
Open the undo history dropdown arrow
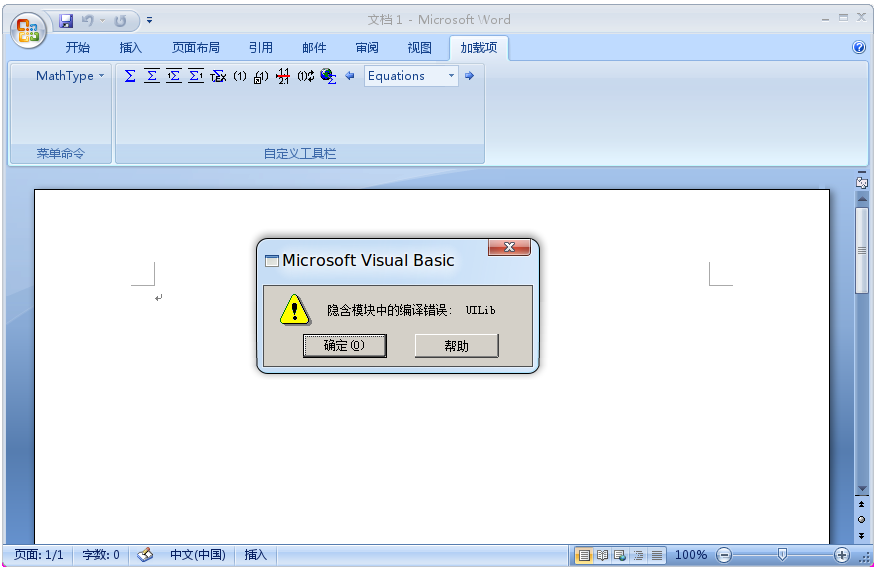pos(102,21)
